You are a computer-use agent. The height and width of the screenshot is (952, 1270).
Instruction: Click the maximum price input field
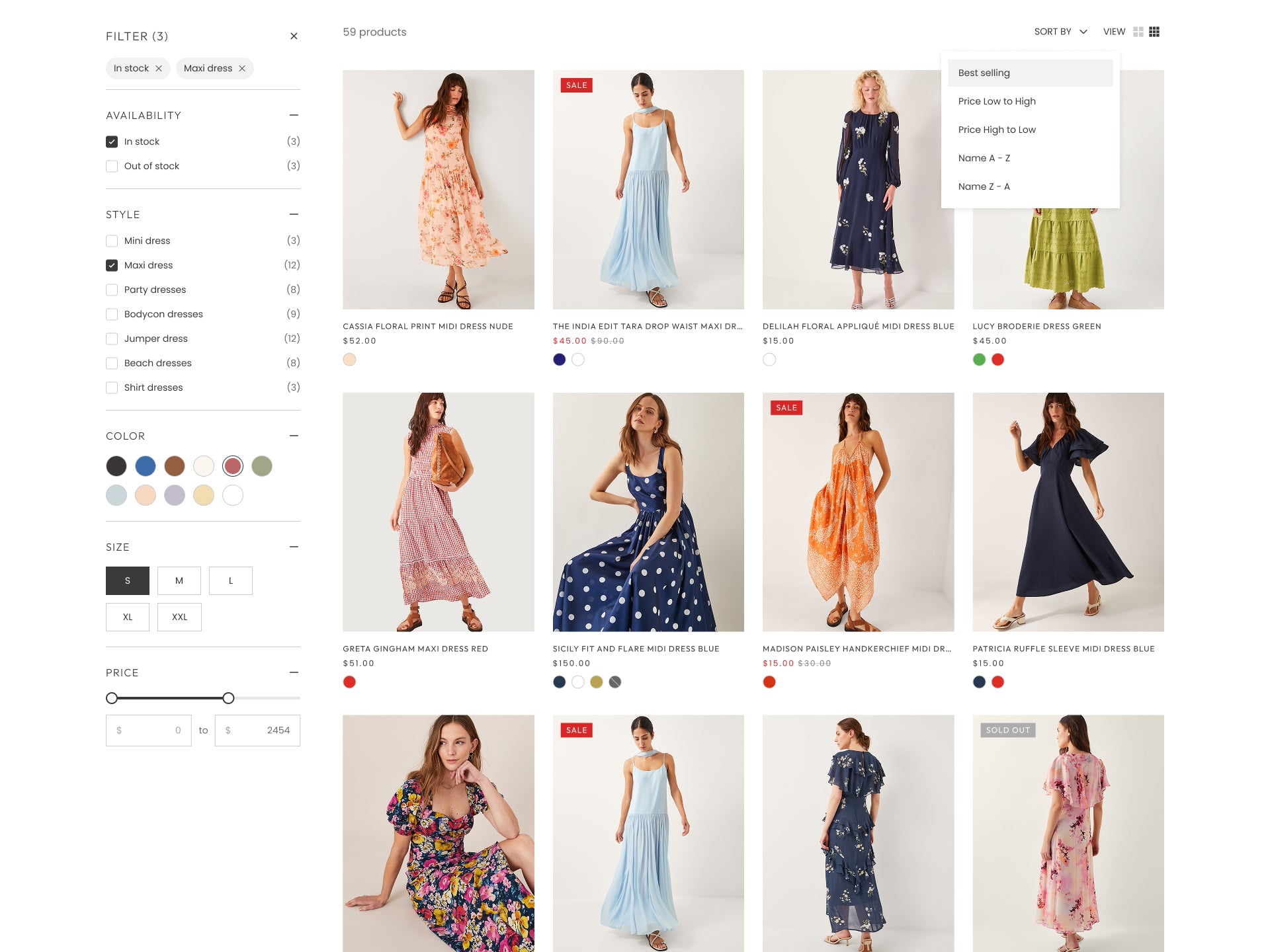(257, 731)
